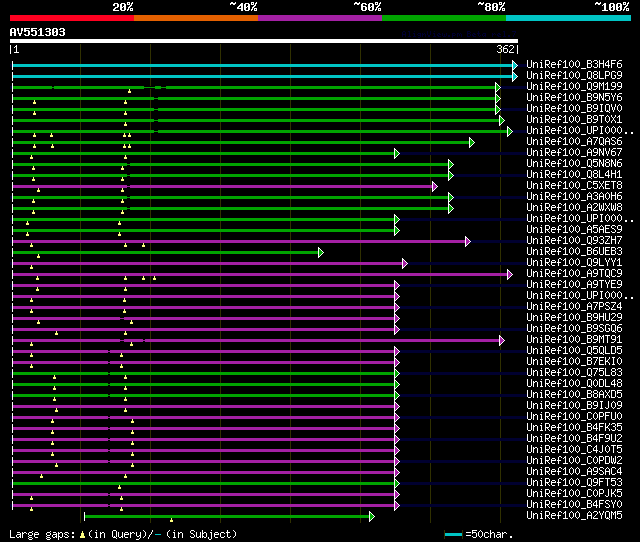The width and height of the screenshot is (640, 542).
Task: Click the cyan ~100% identity legend segment
Action: pos(568,18)
